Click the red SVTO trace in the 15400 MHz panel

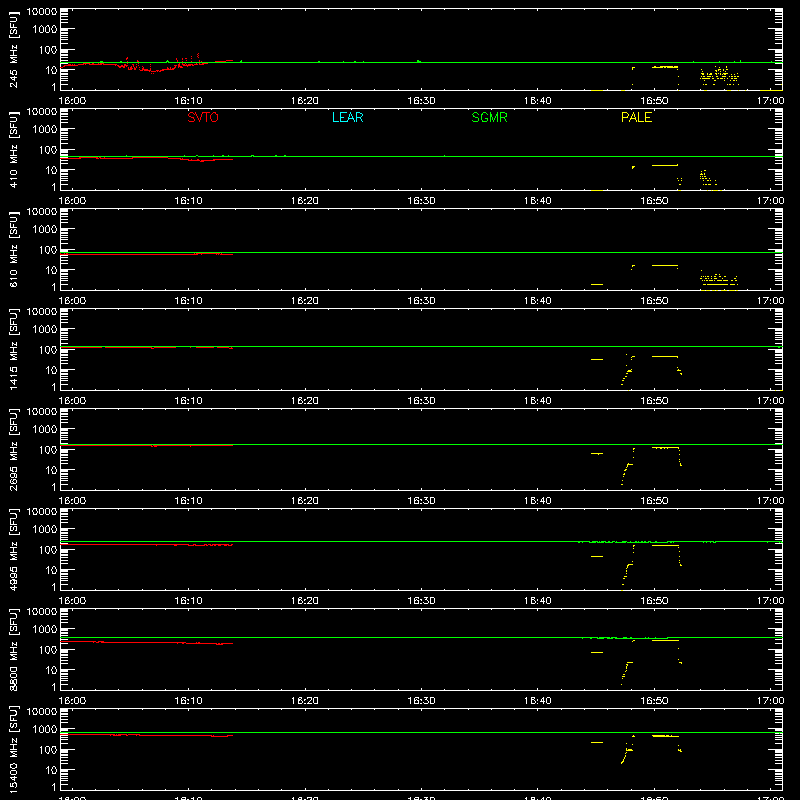146,735
